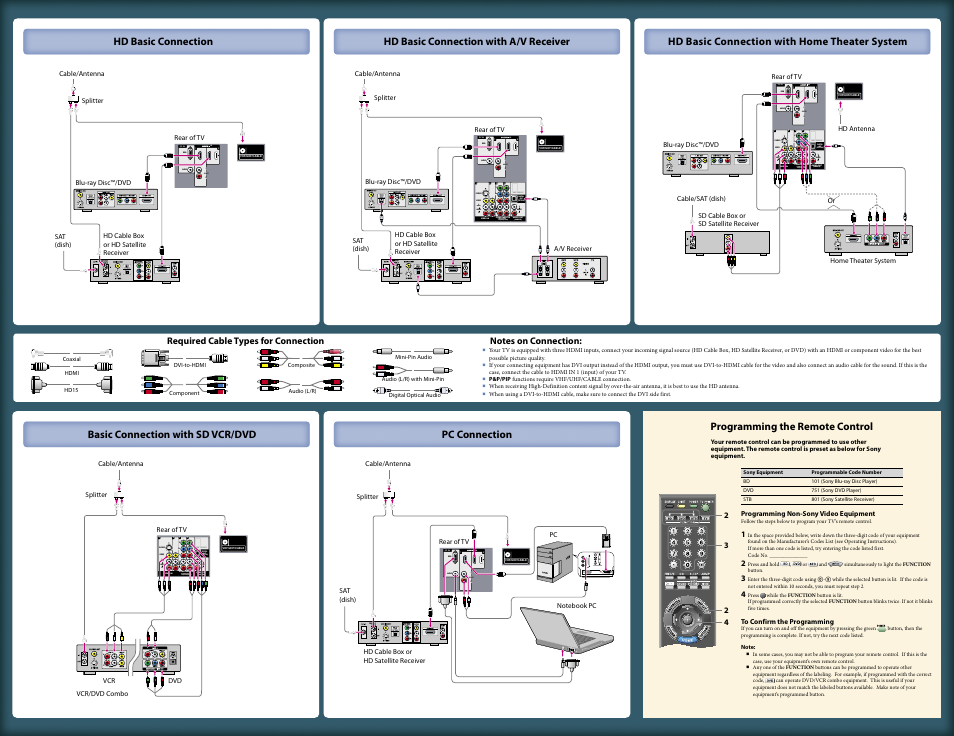Click the Audio (L/R) with Mini-Pin cable illustration

coord(413,369)
